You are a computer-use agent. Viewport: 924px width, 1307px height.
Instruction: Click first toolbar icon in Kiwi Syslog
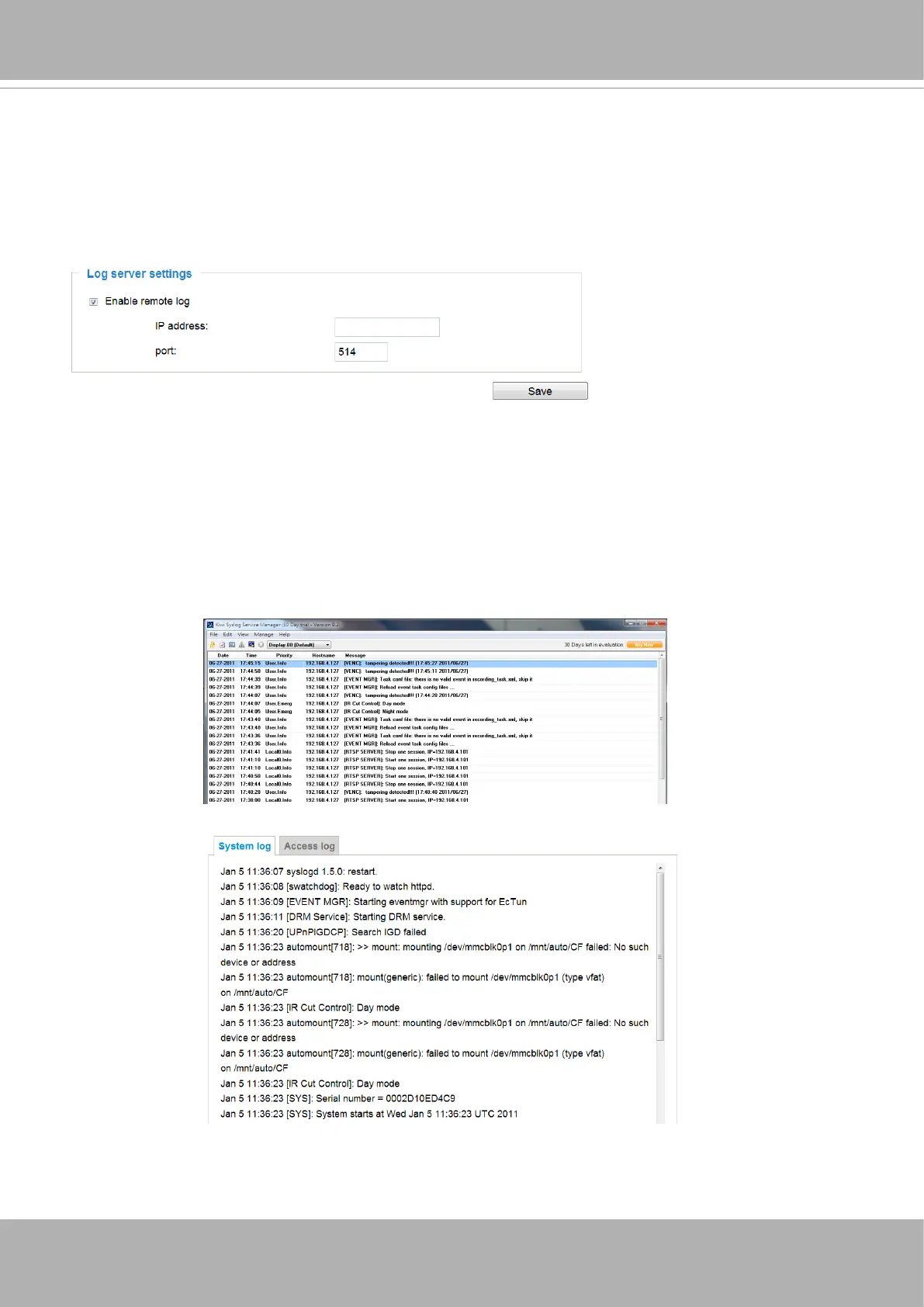click(213, 645)
